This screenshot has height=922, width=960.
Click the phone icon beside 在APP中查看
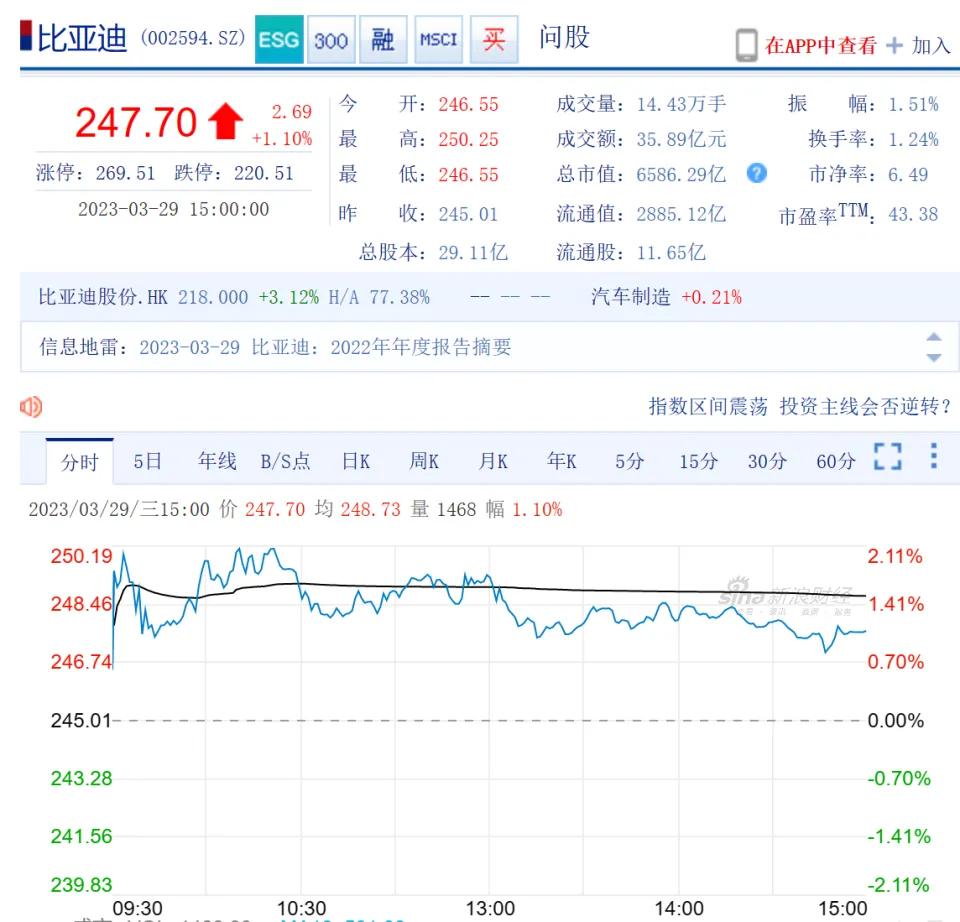coord(746,45)
